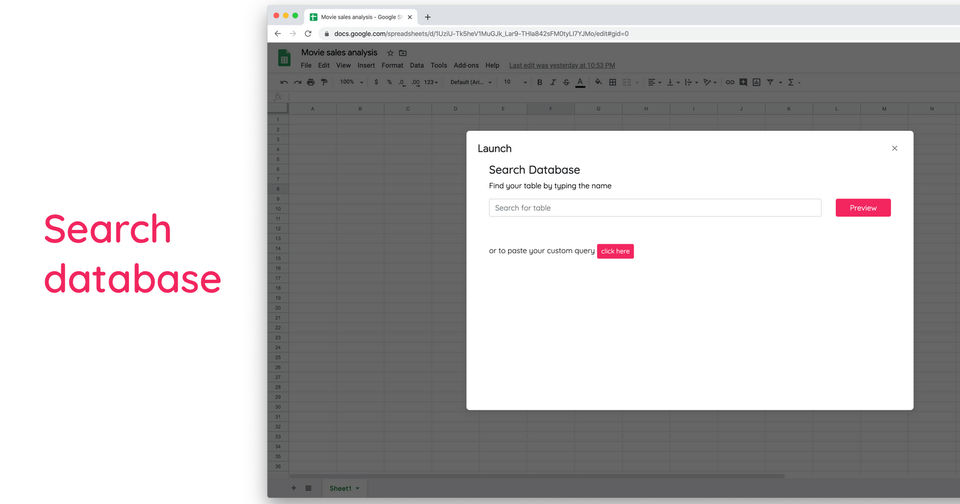Screen dimensions: 960x504
Task: Open the vertical align dropdown
Action: [x=673, y=82]
